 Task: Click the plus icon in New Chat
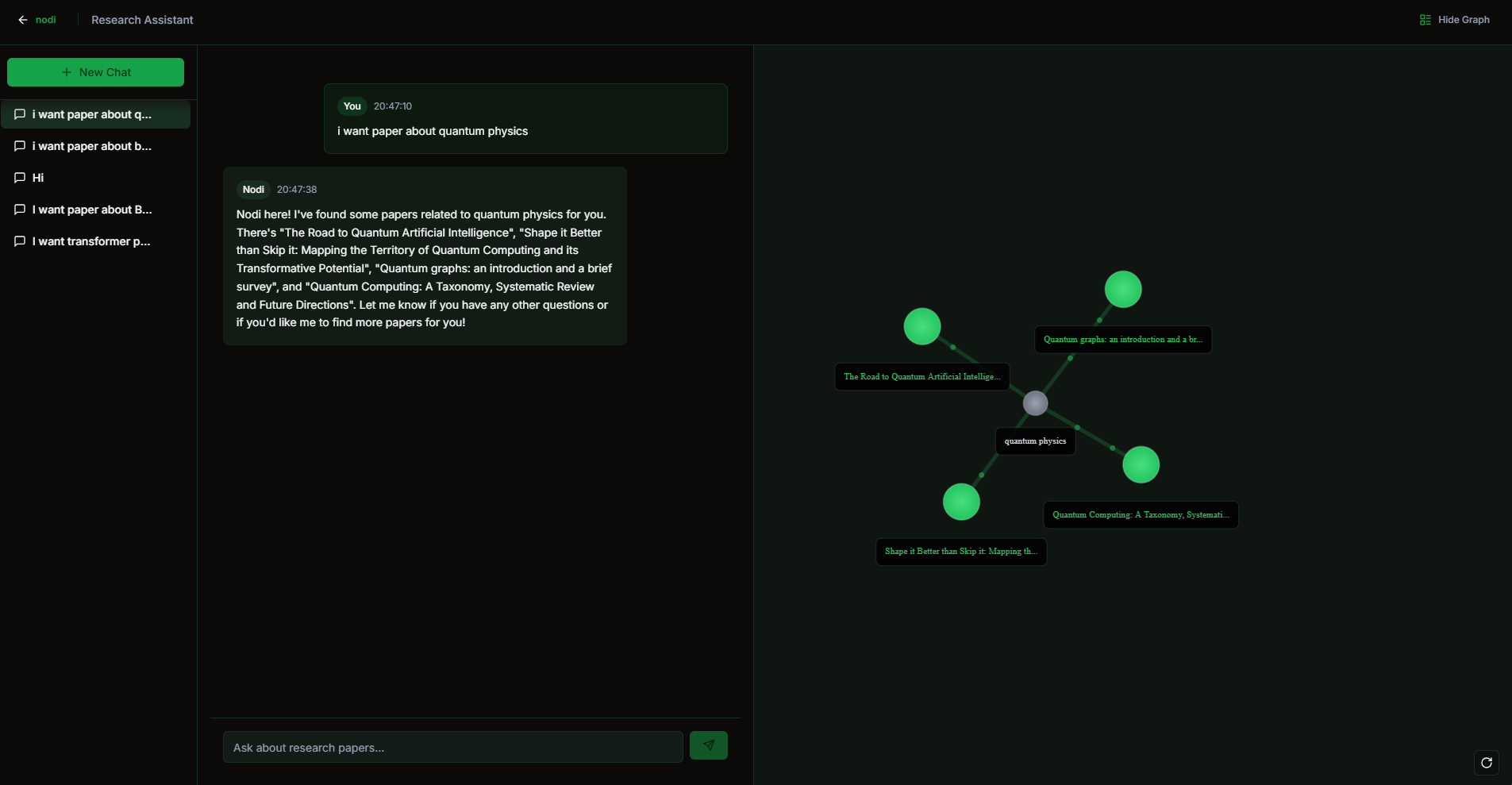[x=67, y=72]
